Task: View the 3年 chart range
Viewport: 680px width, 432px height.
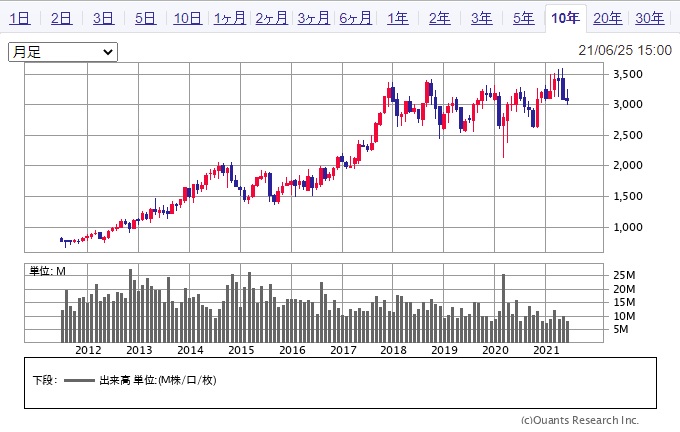Action: pos(482,18)
